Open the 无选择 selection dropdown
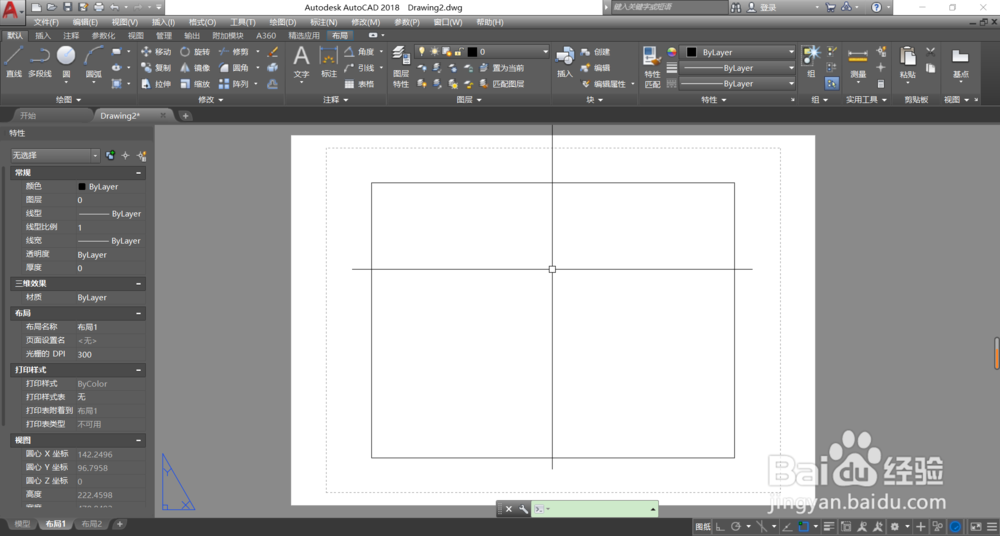 55,155
